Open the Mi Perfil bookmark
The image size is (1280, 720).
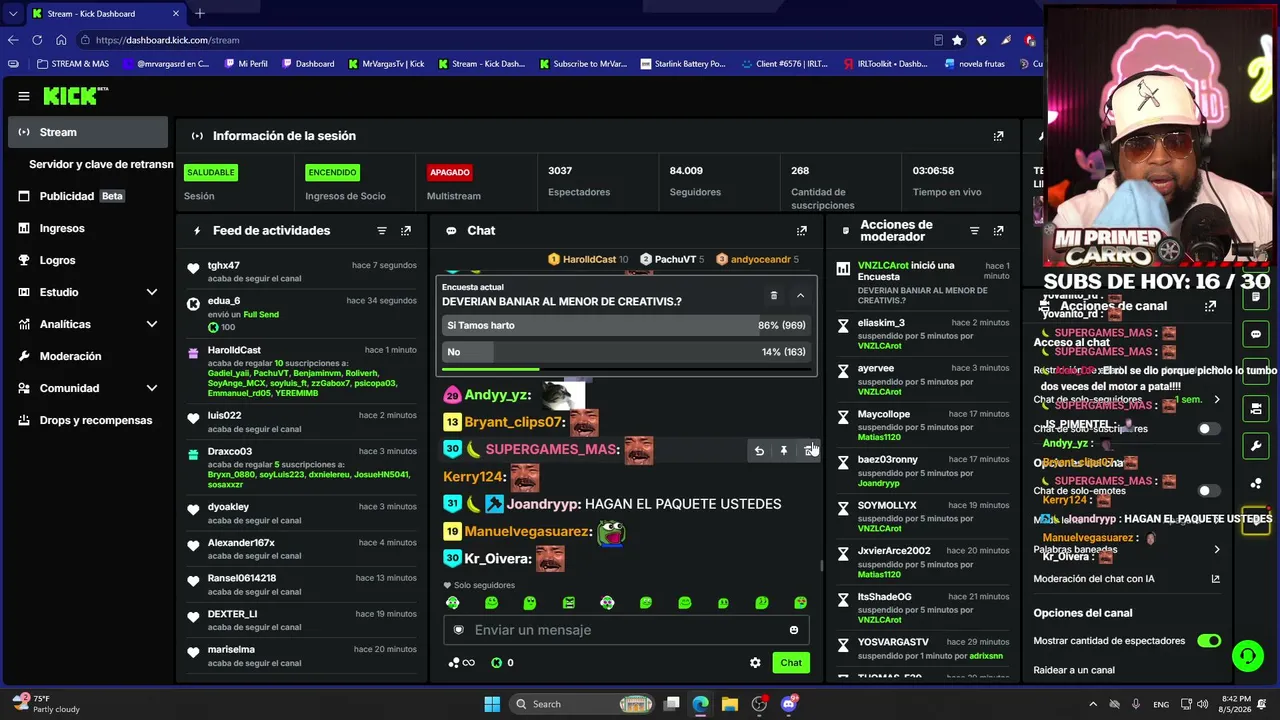245,64
